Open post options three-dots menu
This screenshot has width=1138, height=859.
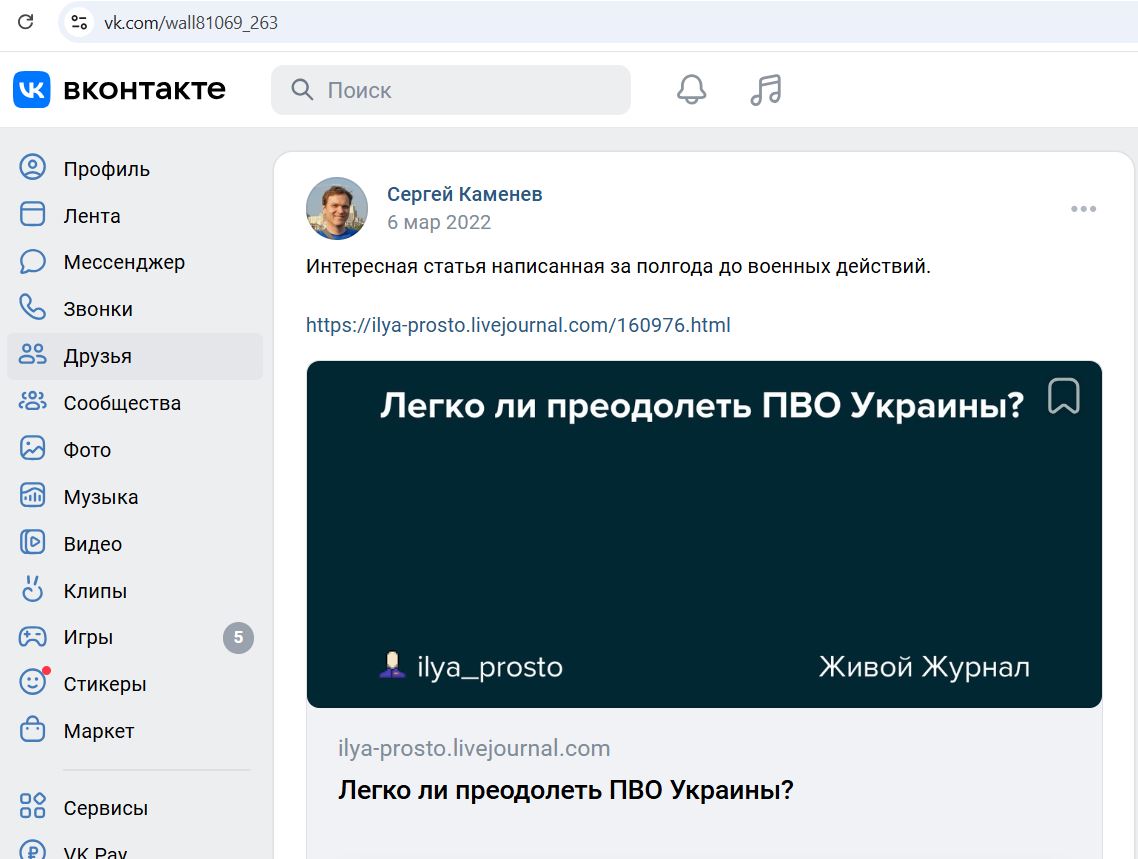point(1083,209)
